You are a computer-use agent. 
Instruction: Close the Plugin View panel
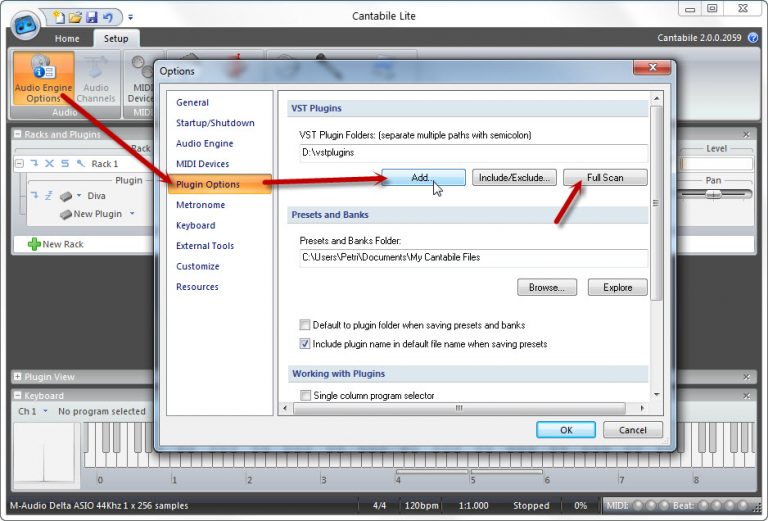pyautogui.click(x=746, y=377)
